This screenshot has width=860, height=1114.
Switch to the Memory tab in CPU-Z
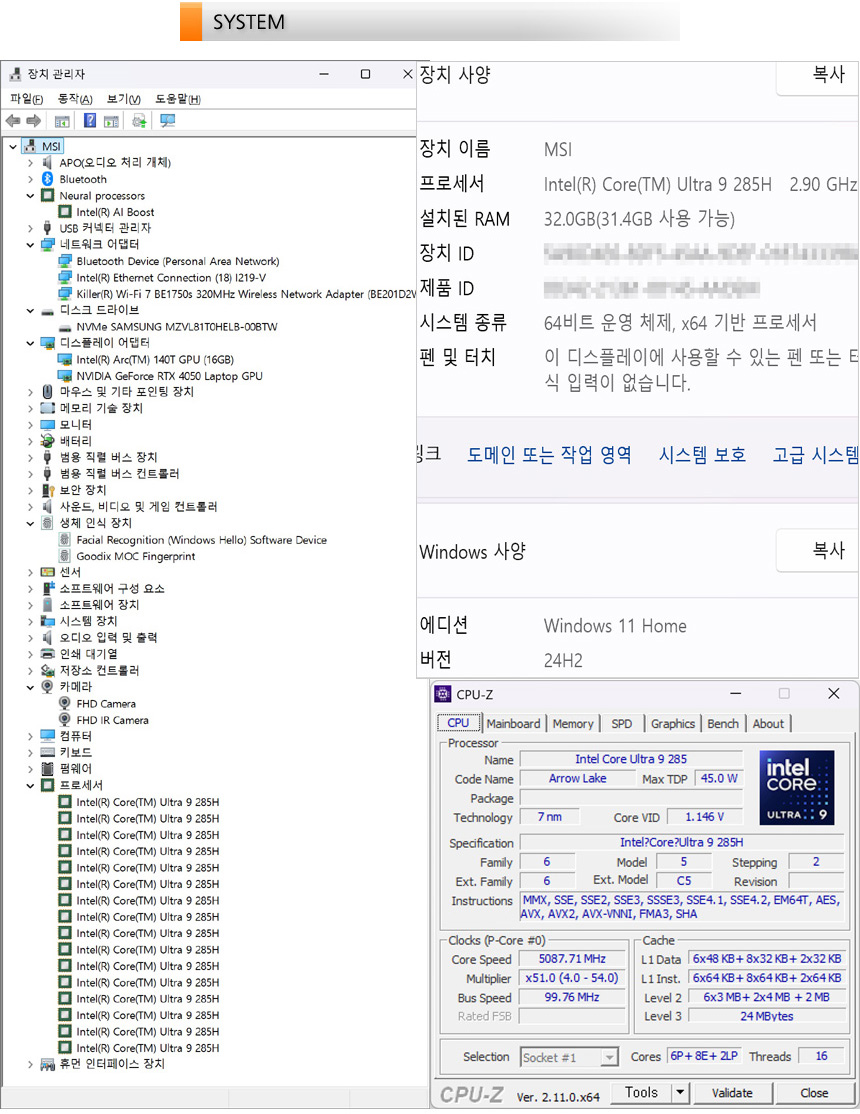572,724
